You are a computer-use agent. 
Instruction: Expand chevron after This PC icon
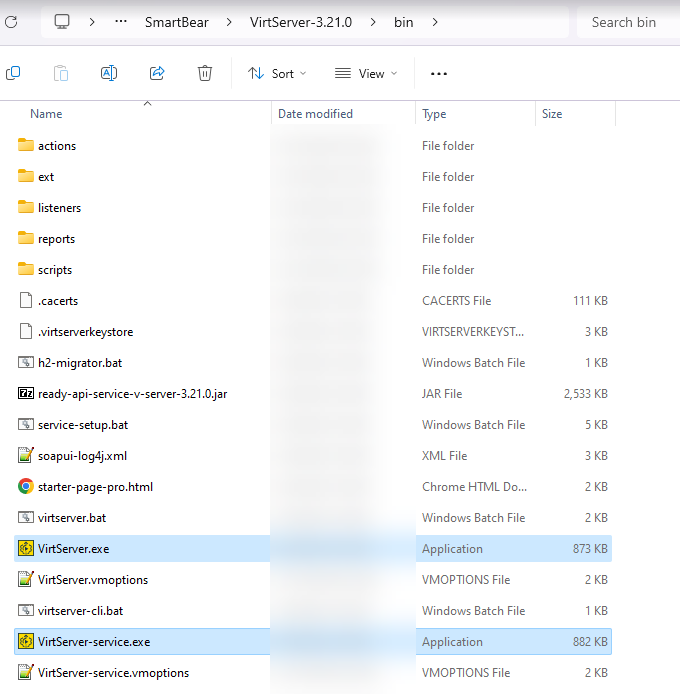(x=92, y=22)
